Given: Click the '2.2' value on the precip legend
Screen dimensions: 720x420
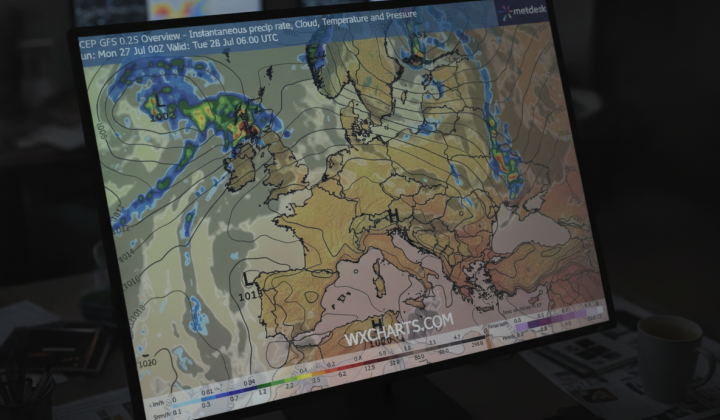Looking at the screenshot, I should point(289,386).
